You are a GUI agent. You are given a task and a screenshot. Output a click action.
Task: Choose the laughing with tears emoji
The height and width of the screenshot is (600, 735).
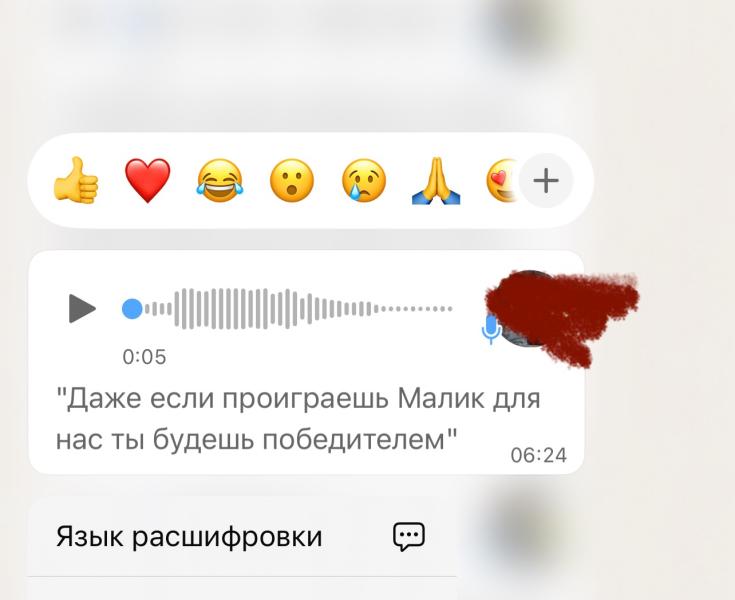point(220,180)
